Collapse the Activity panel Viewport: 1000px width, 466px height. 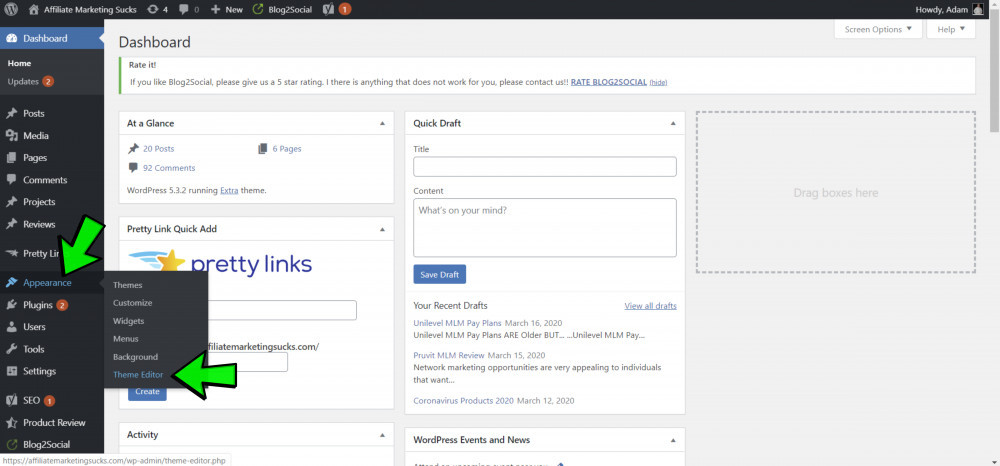382,435
